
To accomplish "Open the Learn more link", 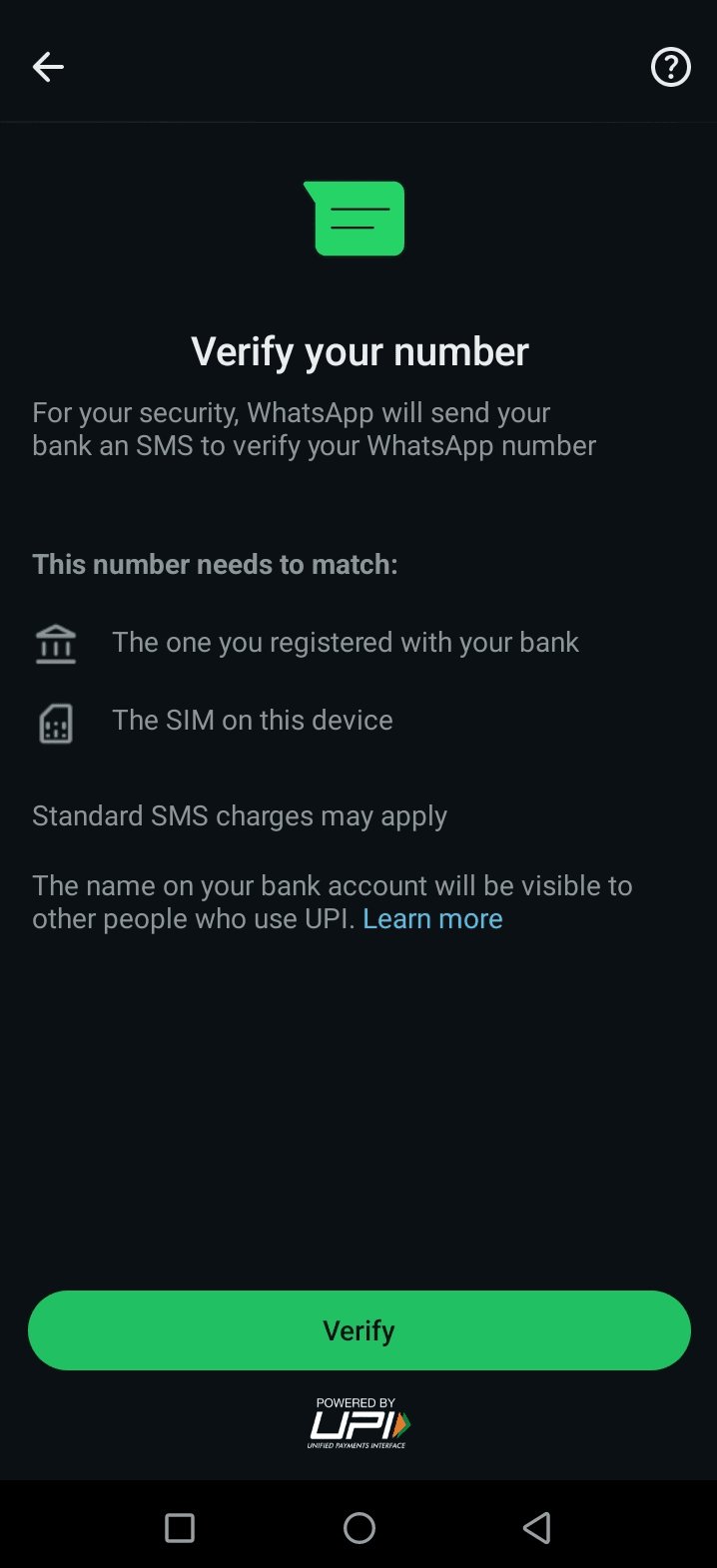I will pos(432,918).
